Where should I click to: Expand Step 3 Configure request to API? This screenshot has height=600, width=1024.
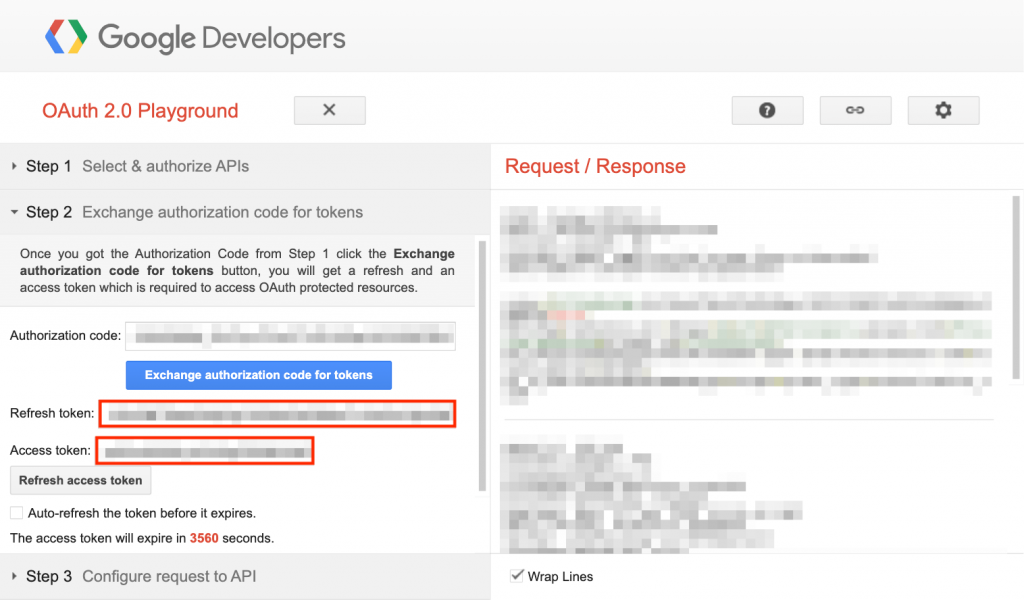(245, 576)
